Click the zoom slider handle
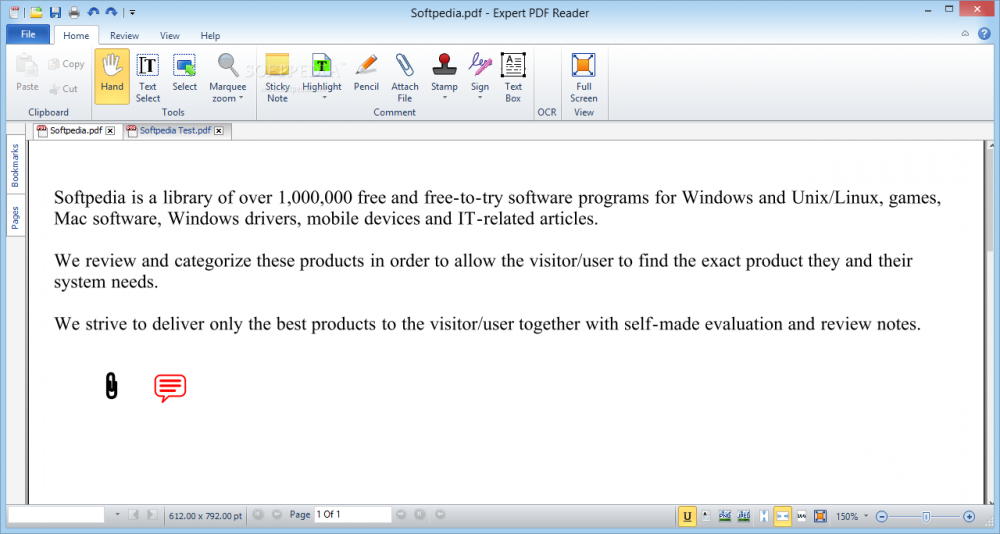This screenshot has height=534, width=1000. [926, 515]
